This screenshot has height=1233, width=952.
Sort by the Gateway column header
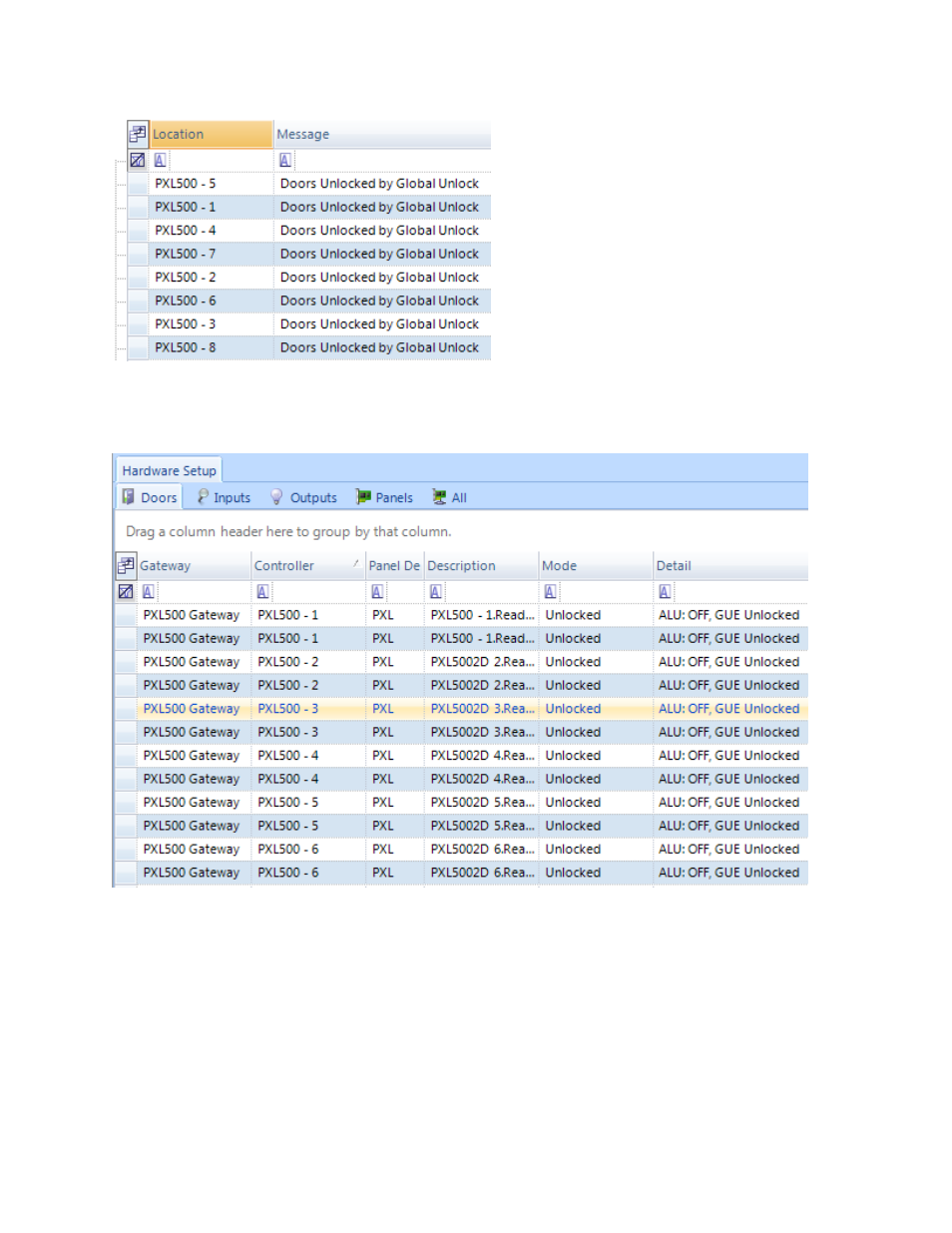click(x=194, y=565)
